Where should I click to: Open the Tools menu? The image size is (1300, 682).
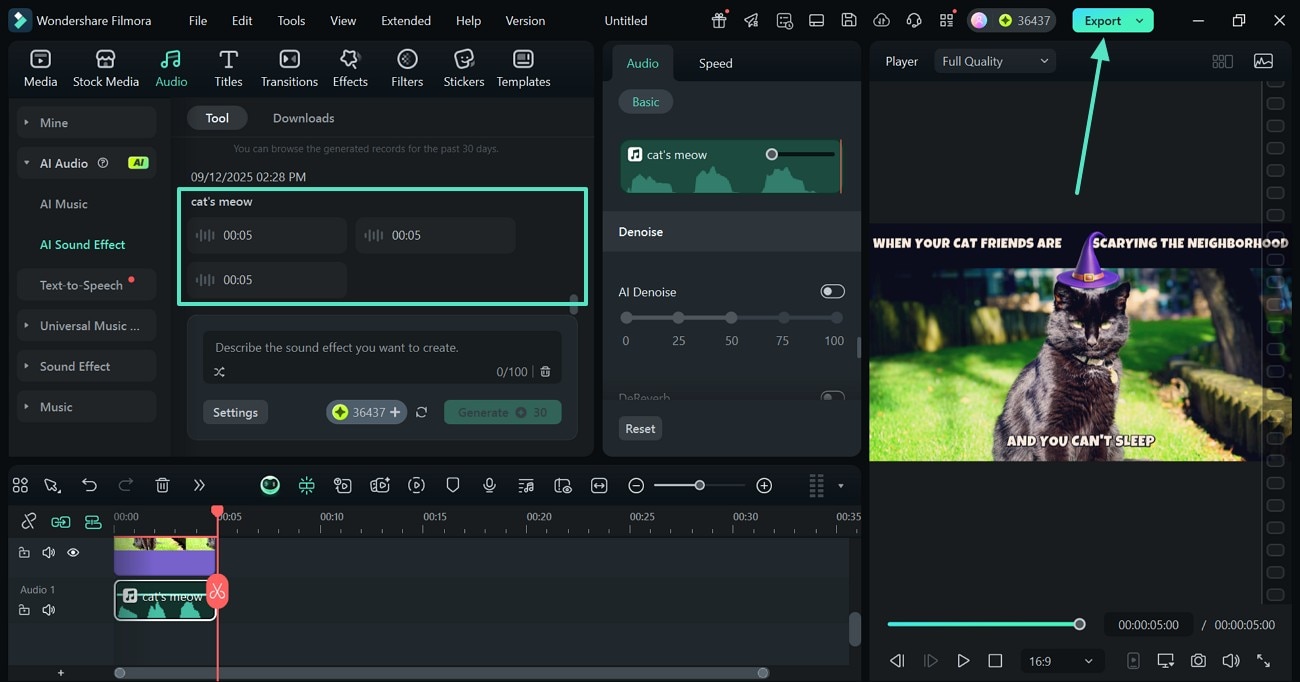(290, 19)
